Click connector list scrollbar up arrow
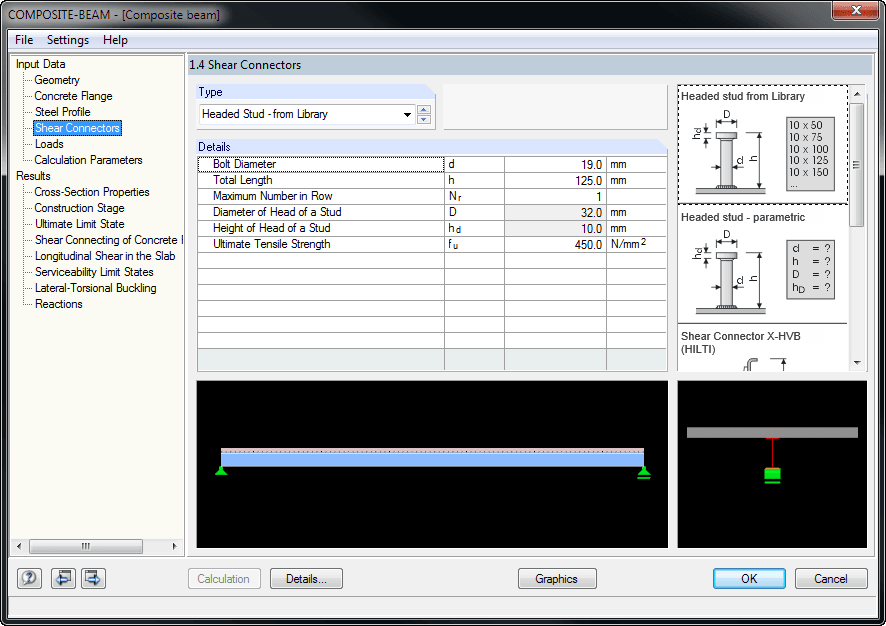Screen dimensions: 886x626 tap(857, 94)
